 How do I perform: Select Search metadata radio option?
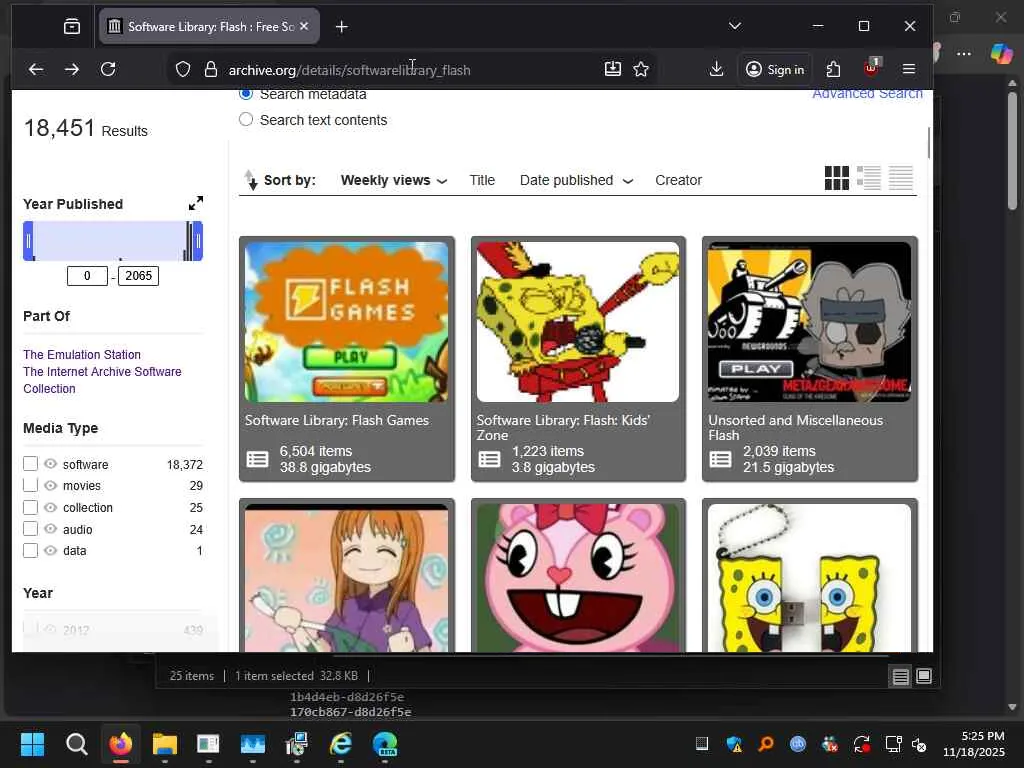pos(246,94)
